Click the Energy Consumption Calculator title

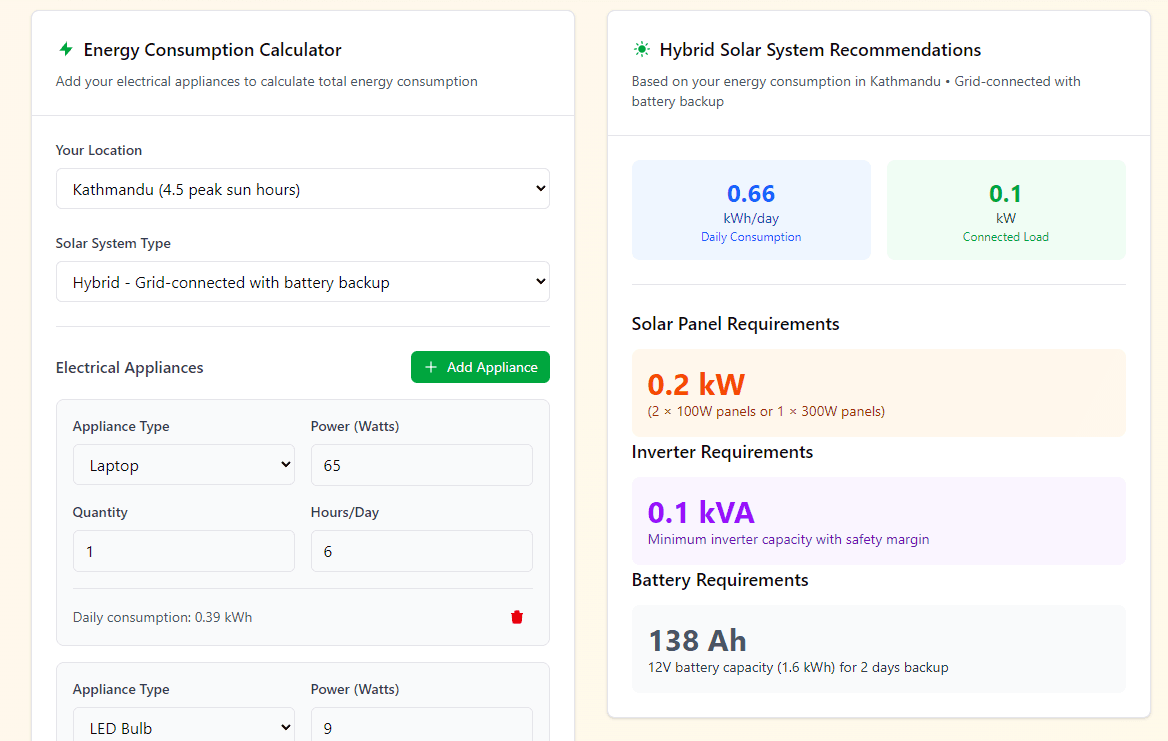click(212, 50)
